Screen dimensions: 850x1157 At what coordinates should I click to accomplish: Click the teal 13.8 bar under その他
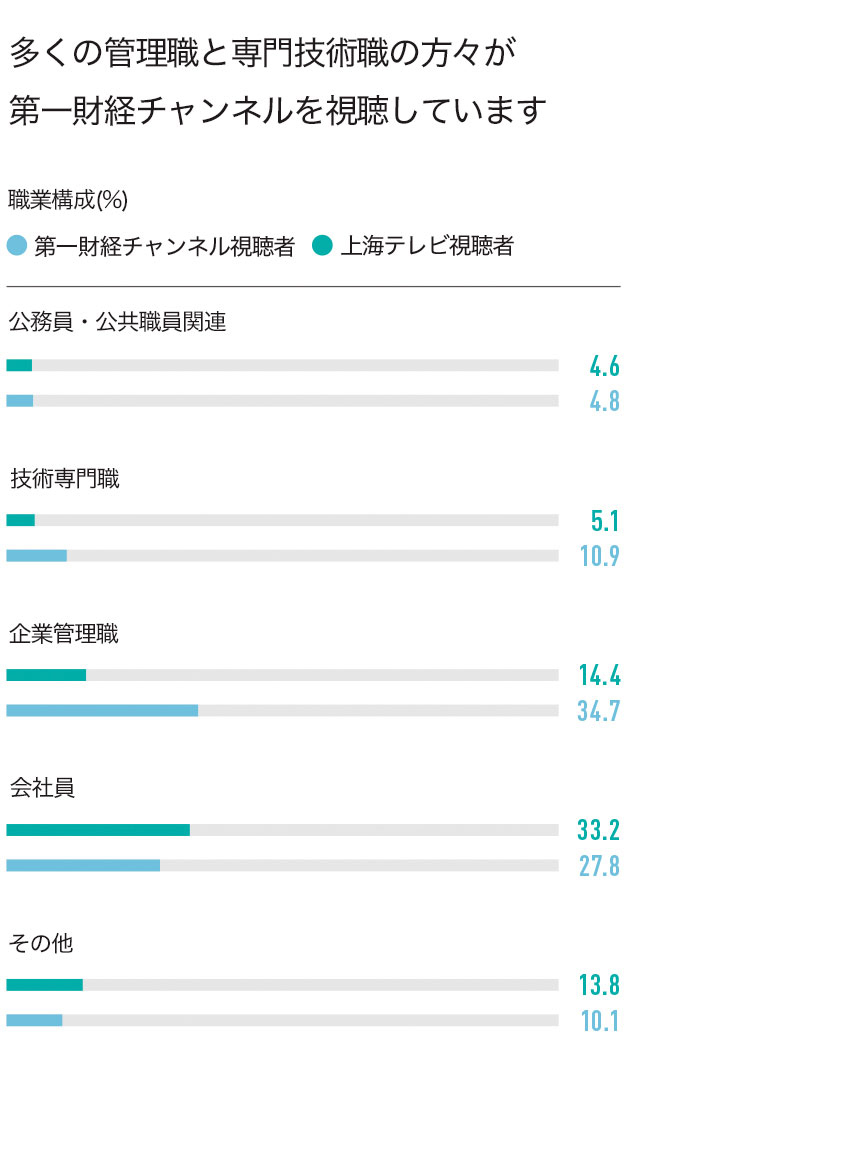45,985
